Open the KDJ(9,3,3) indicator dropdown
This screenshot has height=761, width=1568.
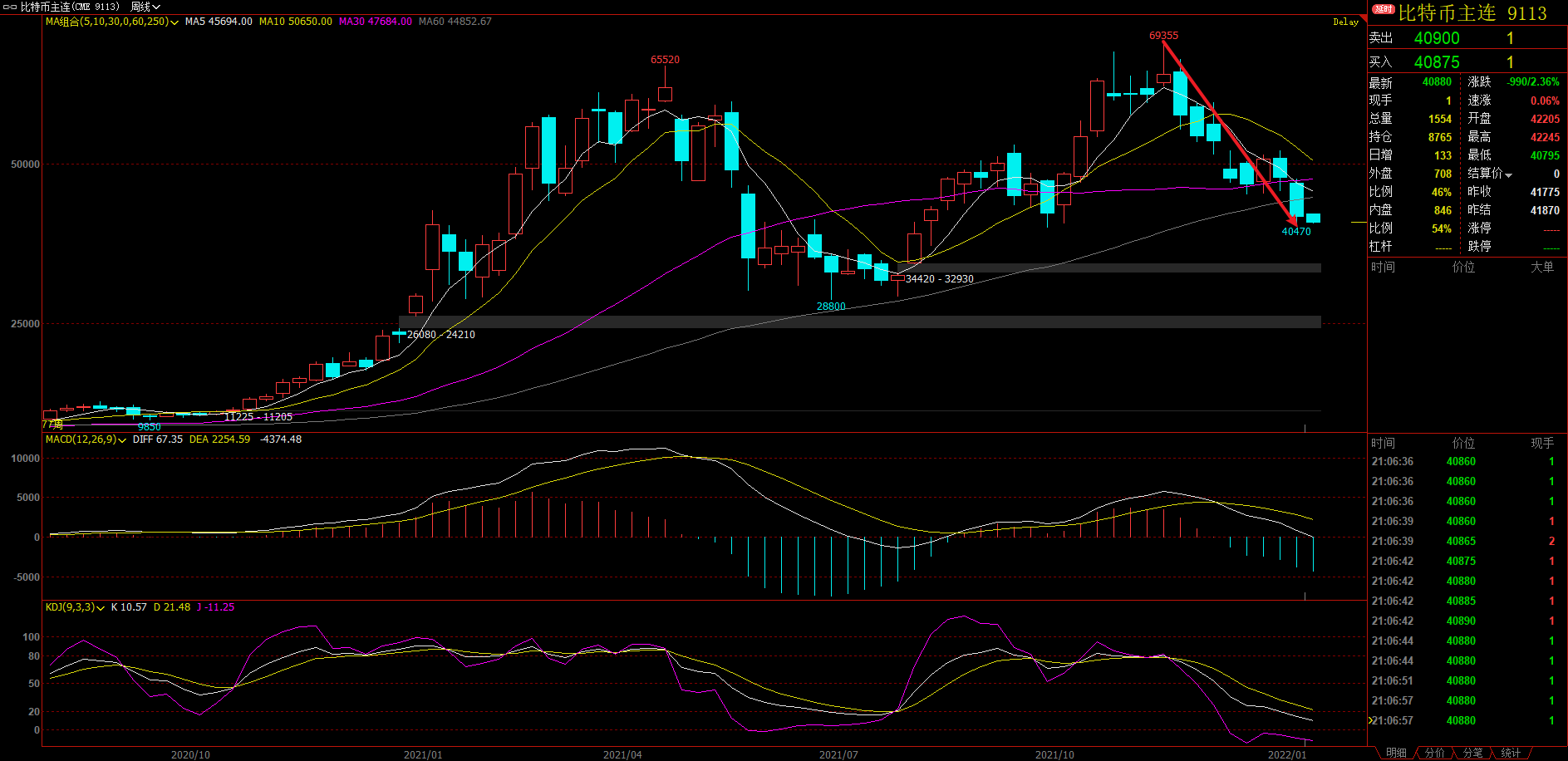coord(101,608)
